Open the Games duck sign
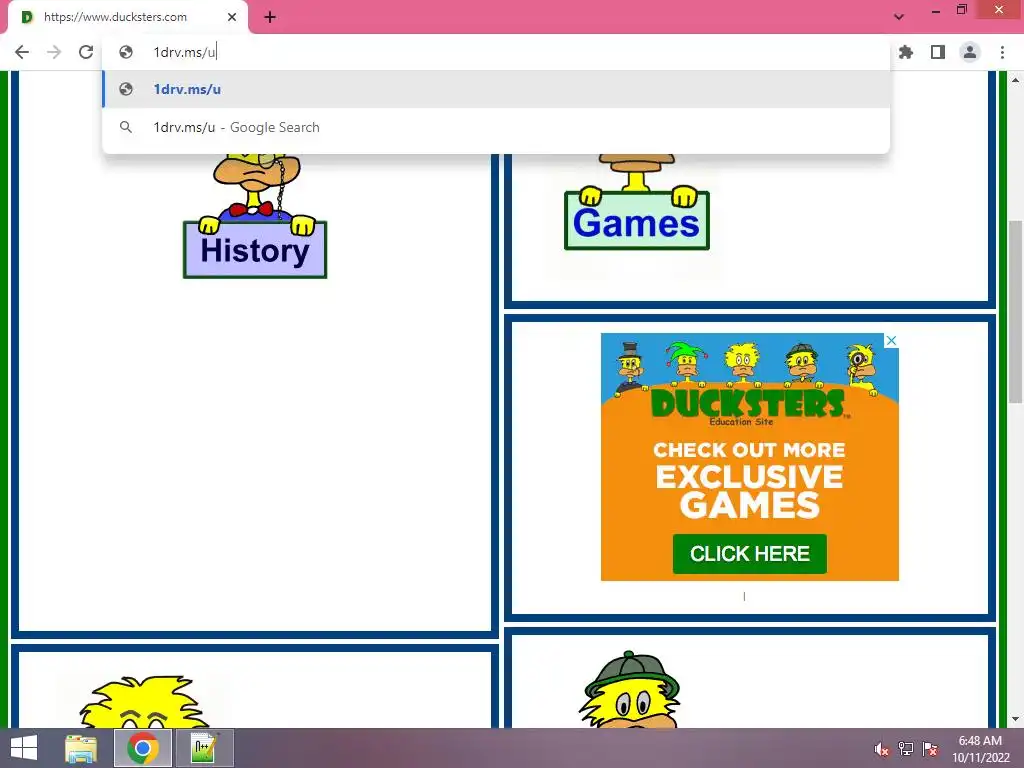This screenshot has height=768, width=1024. coord(637,221)
